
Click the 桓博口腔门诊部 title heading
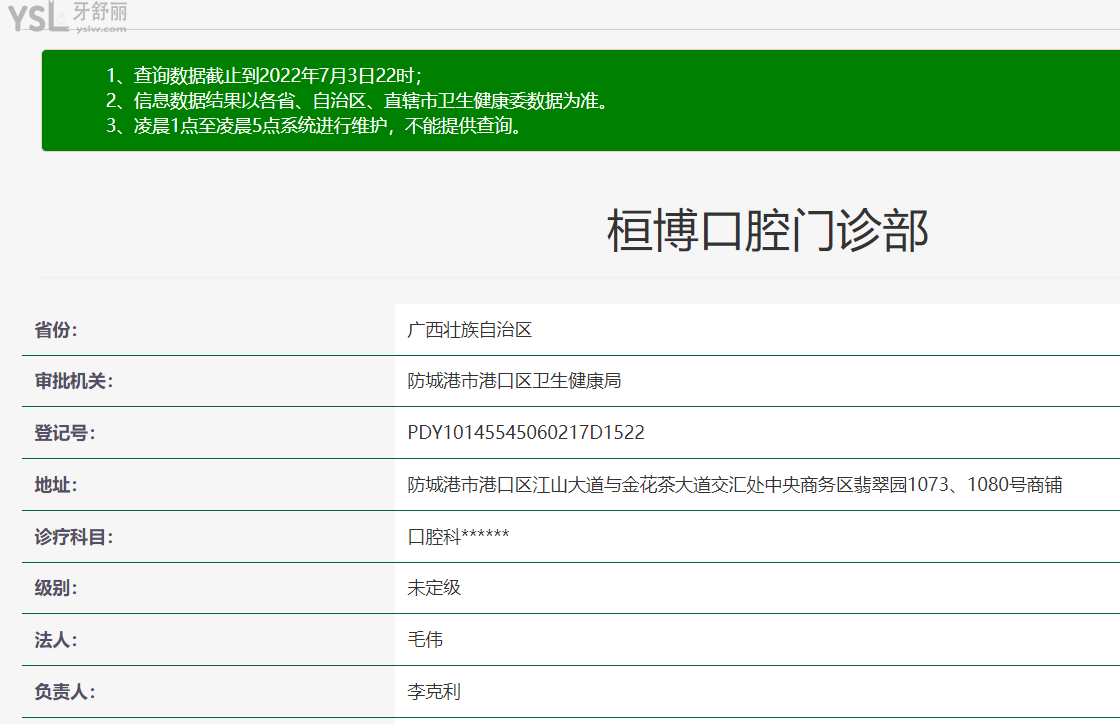[767, 231]
